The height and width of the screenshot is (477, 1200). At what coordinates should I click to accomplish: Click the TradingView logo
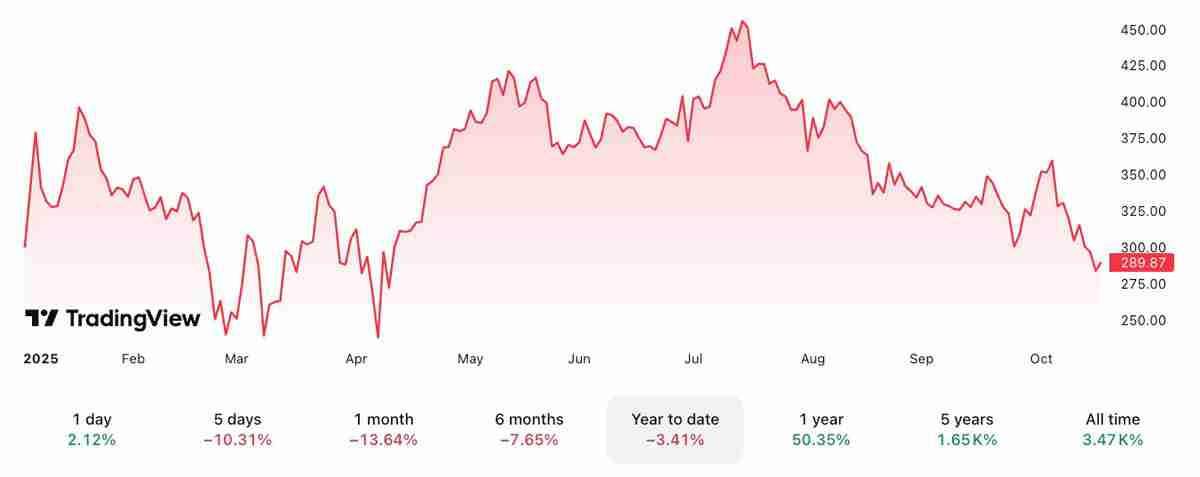pos(112,319)
